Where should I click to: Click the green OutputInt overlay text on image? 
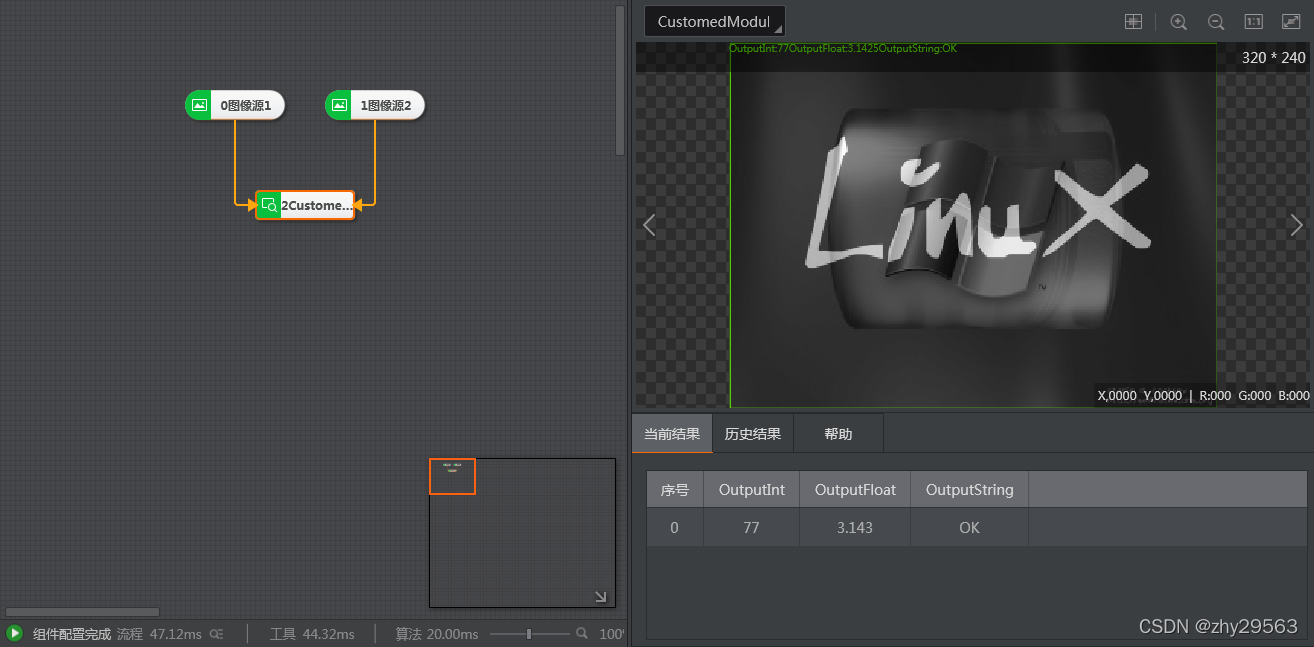[843, 48]
